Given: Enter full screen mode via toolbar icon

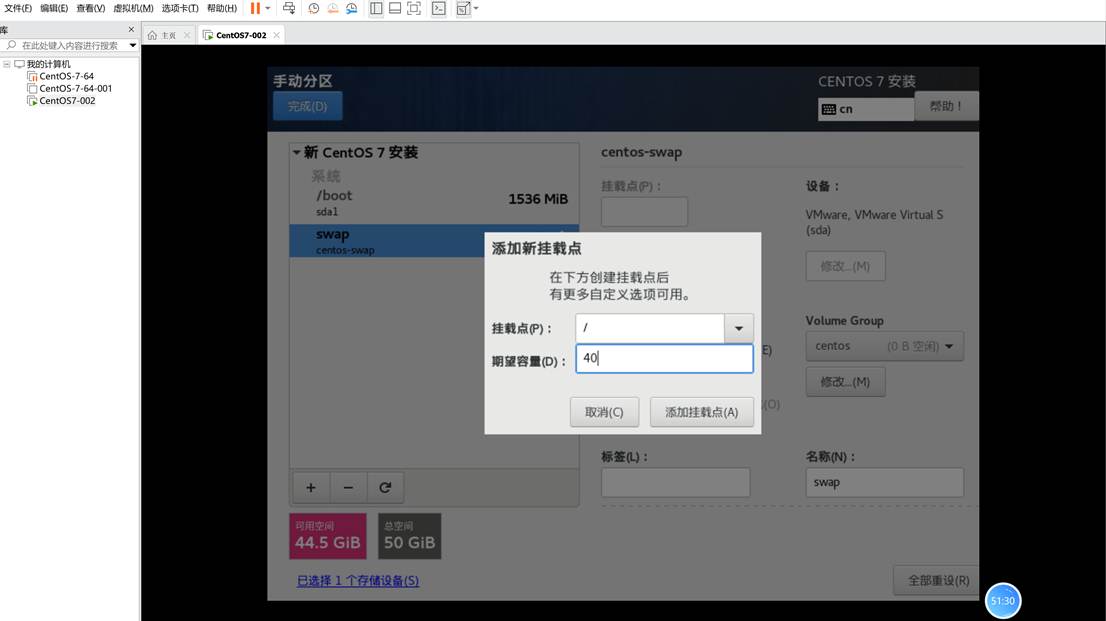Looking at the screenshot, I should coord(414,8).
